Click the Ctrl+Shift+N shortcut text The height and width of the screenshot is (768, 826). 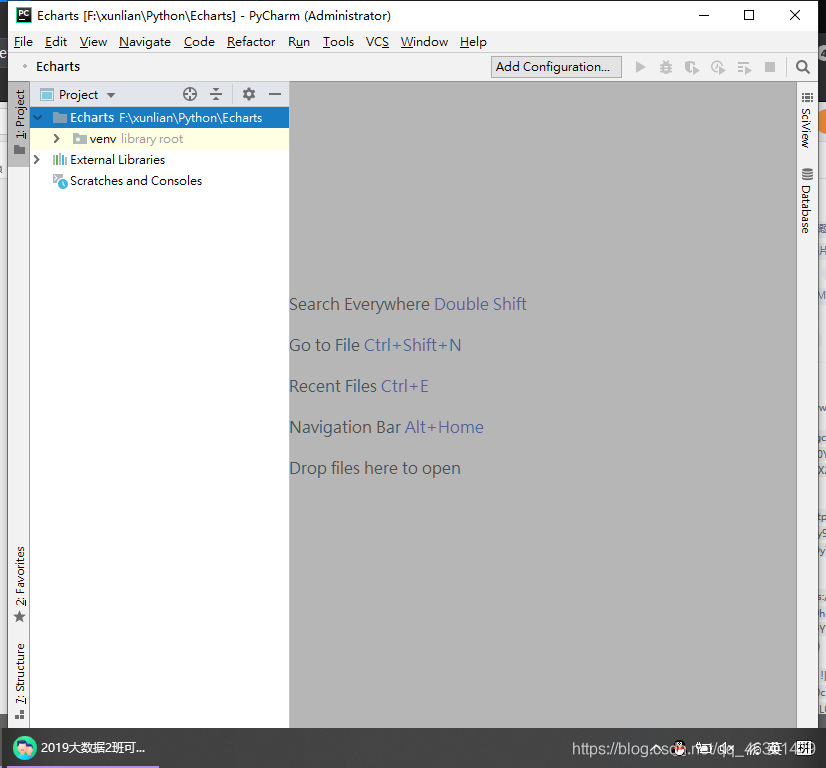(x=412, y=345)
